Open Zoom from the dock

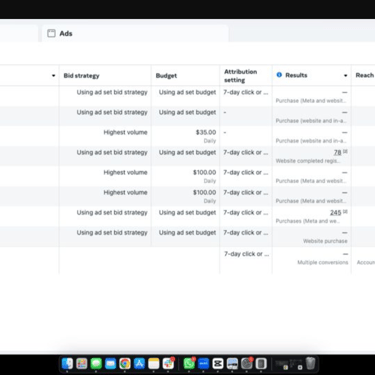203,363
